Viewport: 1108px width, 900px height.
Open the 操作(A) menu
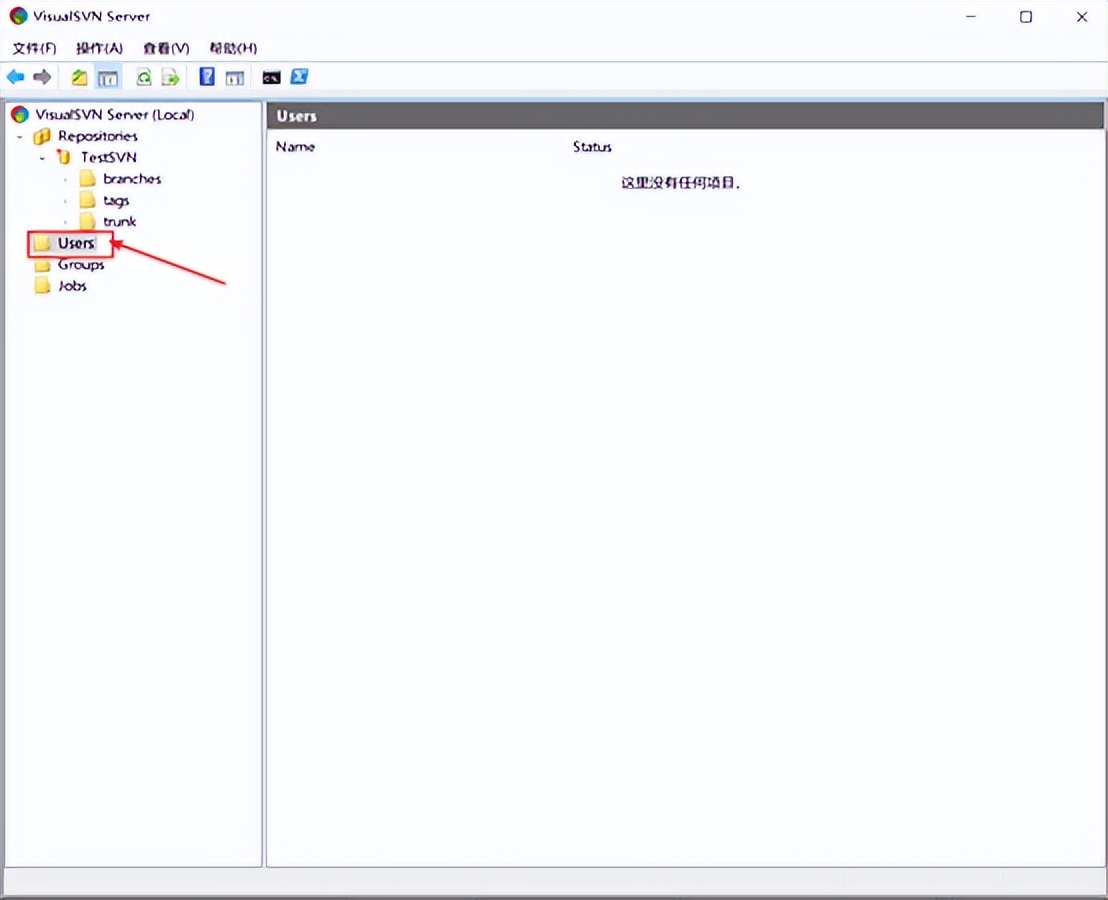tap(99, 48)
